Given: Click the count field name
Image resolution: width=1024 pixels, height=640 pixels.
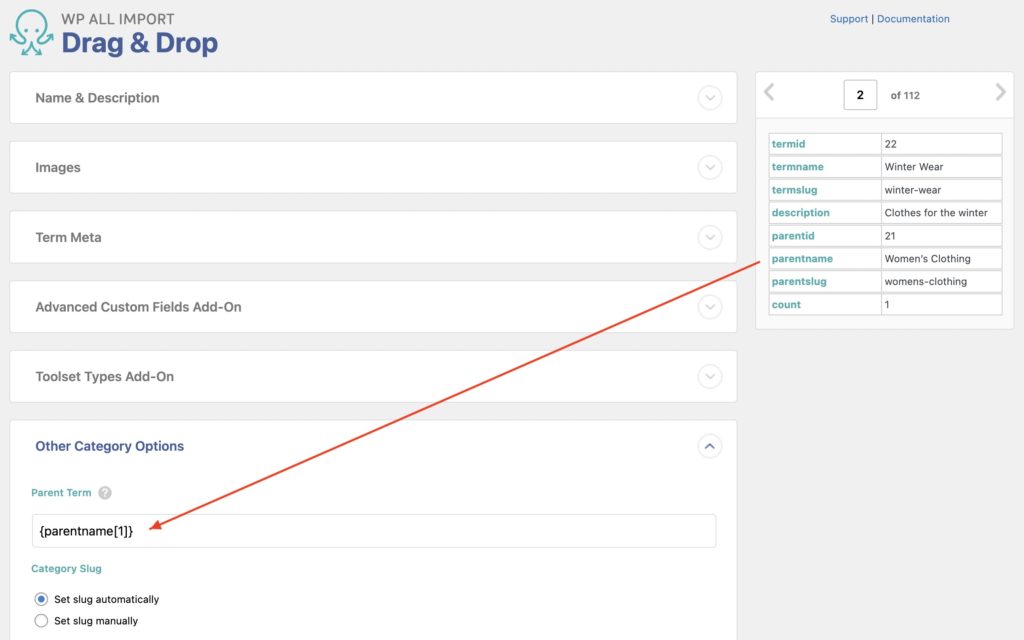Looking at the screenshot, I should [786, 305].
